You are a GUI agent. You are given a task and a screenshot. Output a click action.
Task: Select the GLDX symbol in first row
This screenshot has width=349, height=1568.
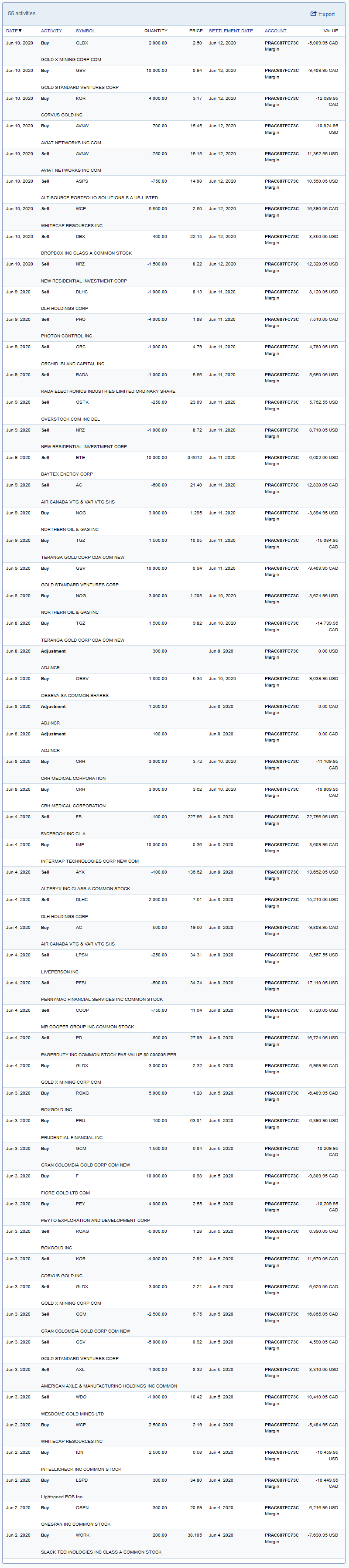pyautogui.click(x=82, y=43)
